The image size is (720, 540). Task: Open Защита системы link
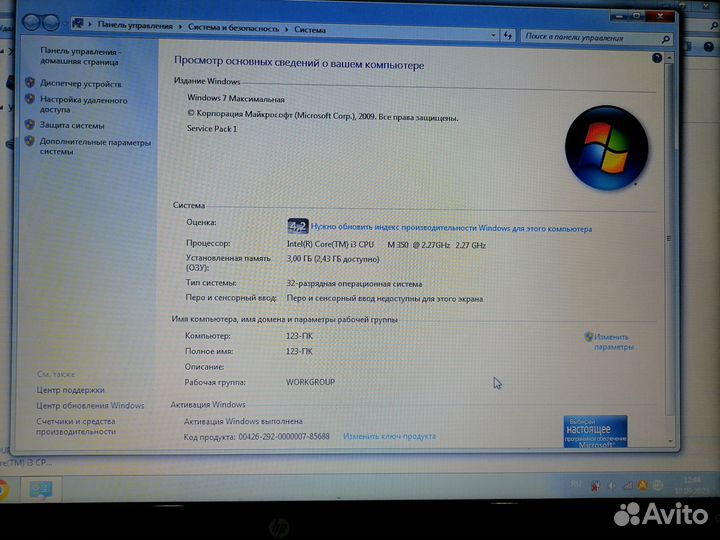[x=72, y=125]
